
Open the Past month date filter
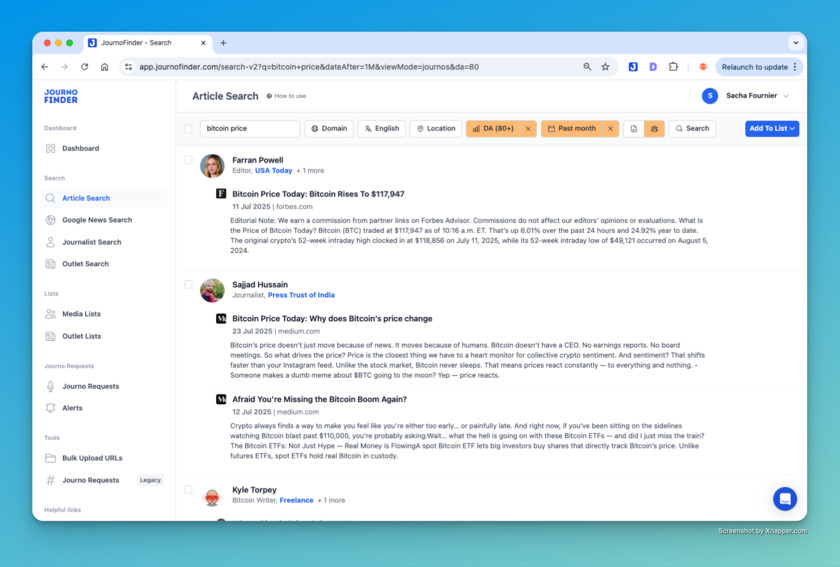tap(572, 129)
